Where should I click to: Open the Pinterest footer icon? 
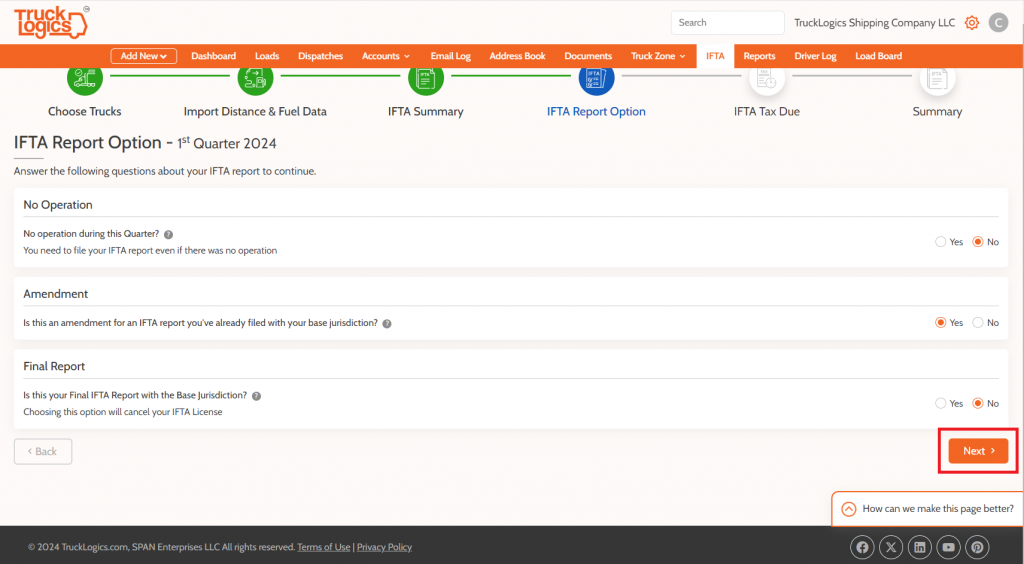click(x=977, y=547)
